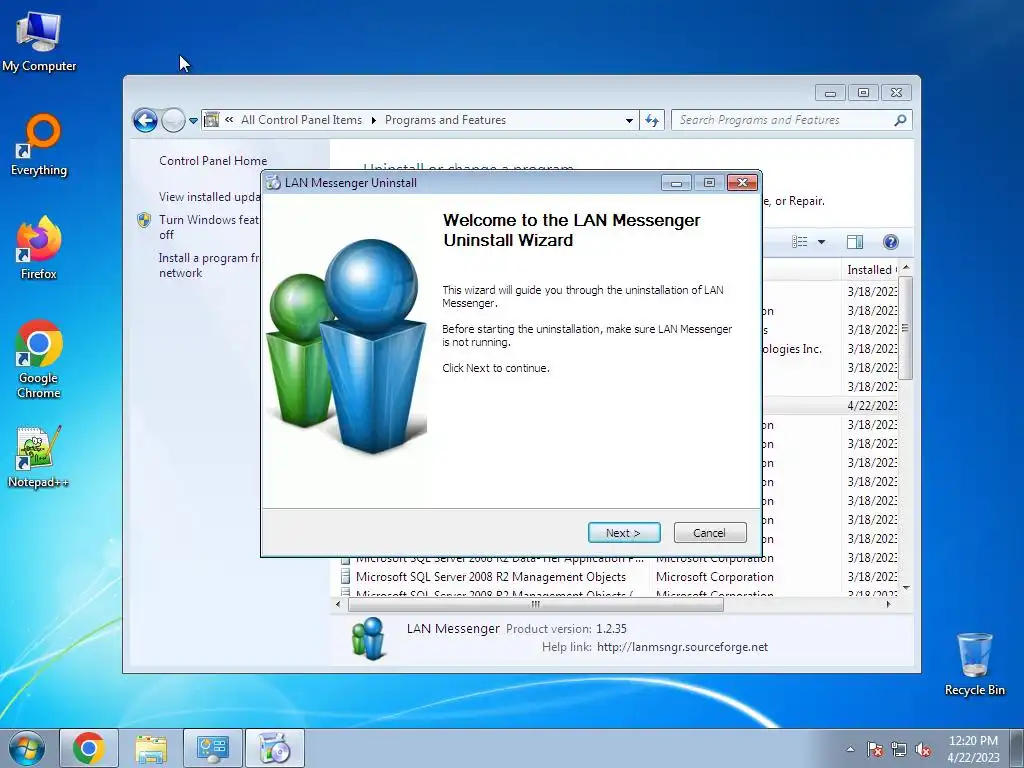Image resolution: width=1024 pixels, height=768 pixels.
Task: Open Turn Windows features on or off
Action: (209, 227)
